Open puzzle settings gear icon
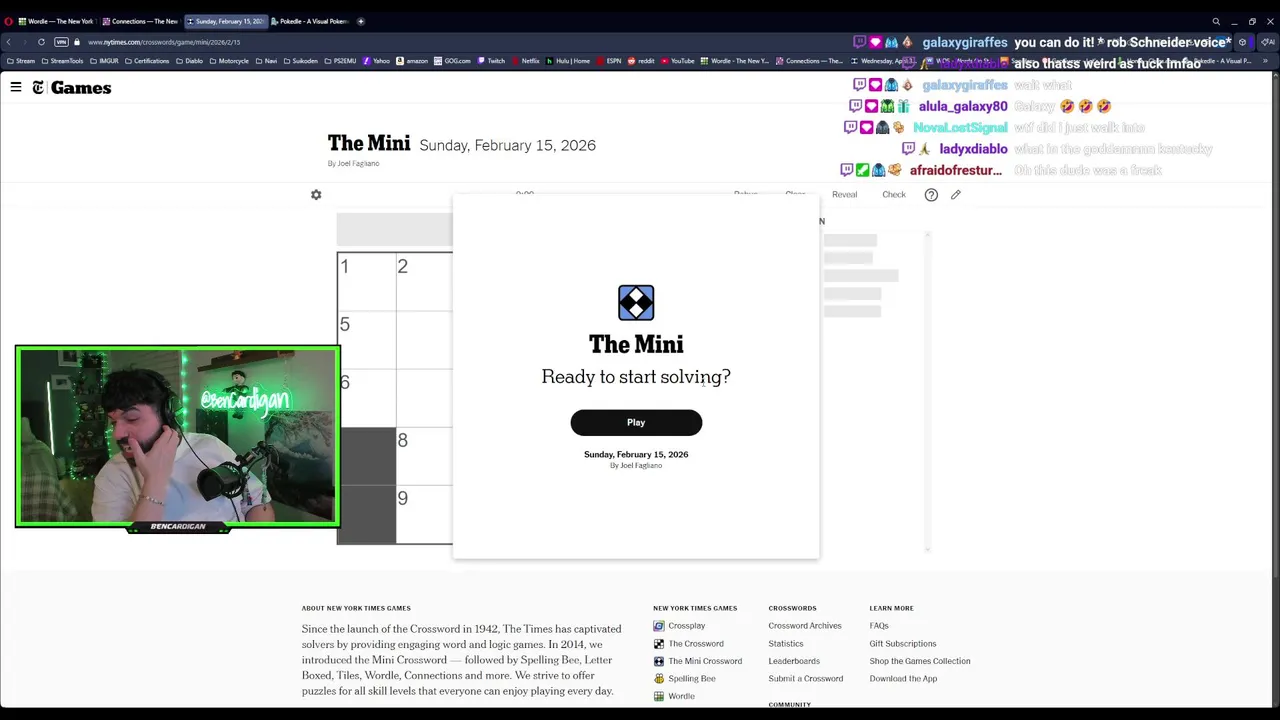Image resolution: width=1280 pixels, height=720 pixels. pos(316,194)
